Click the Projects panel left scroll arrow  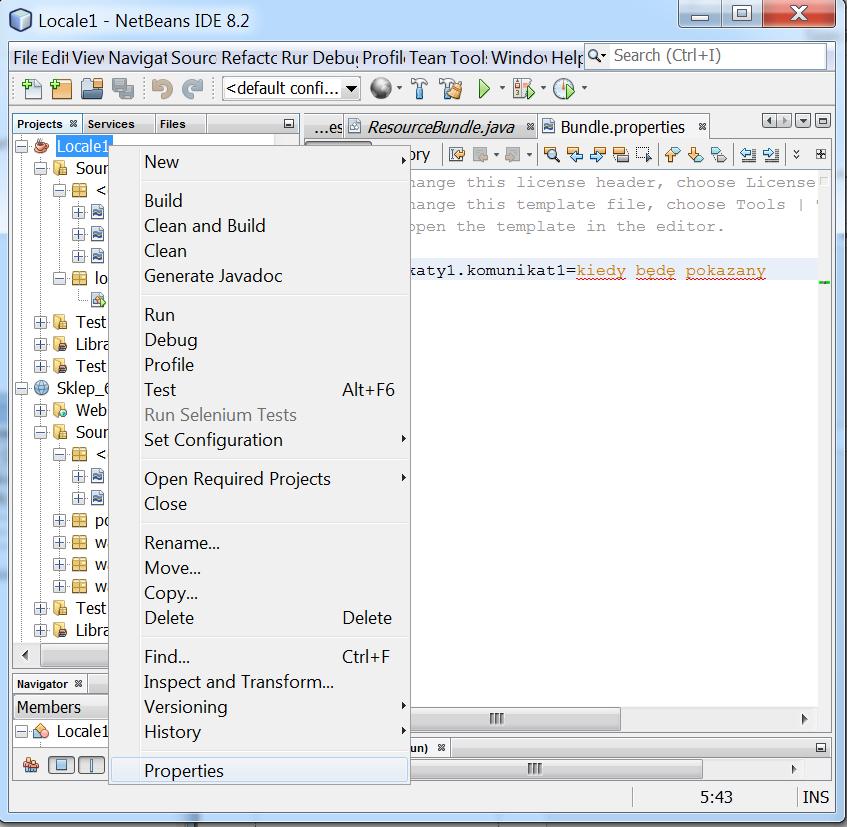(x=25, y=655)
